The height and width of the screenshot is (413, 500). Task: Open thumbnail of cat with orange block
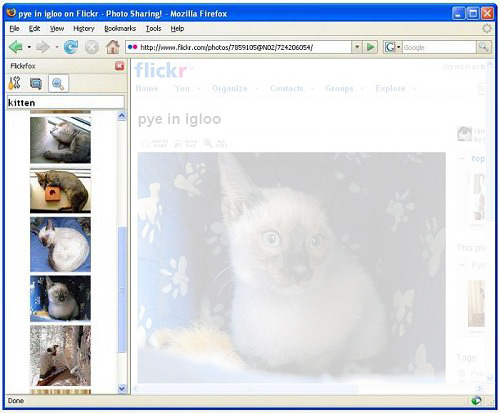60,191
